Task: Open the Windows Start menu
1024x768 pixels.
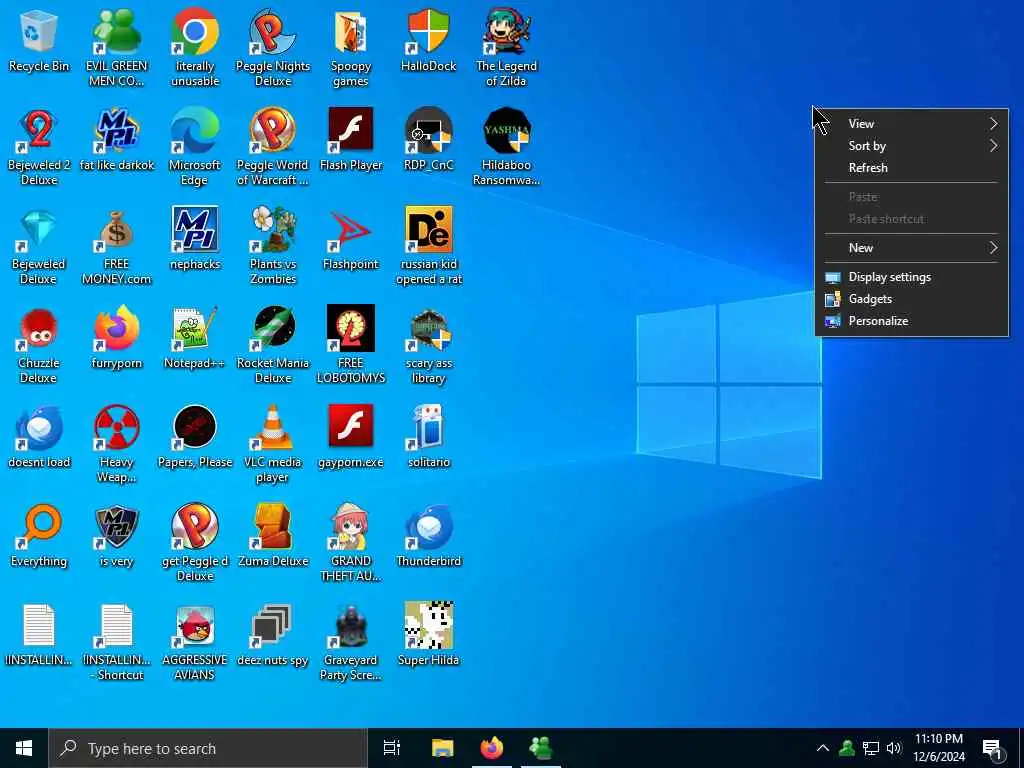Action: [24, 748]
